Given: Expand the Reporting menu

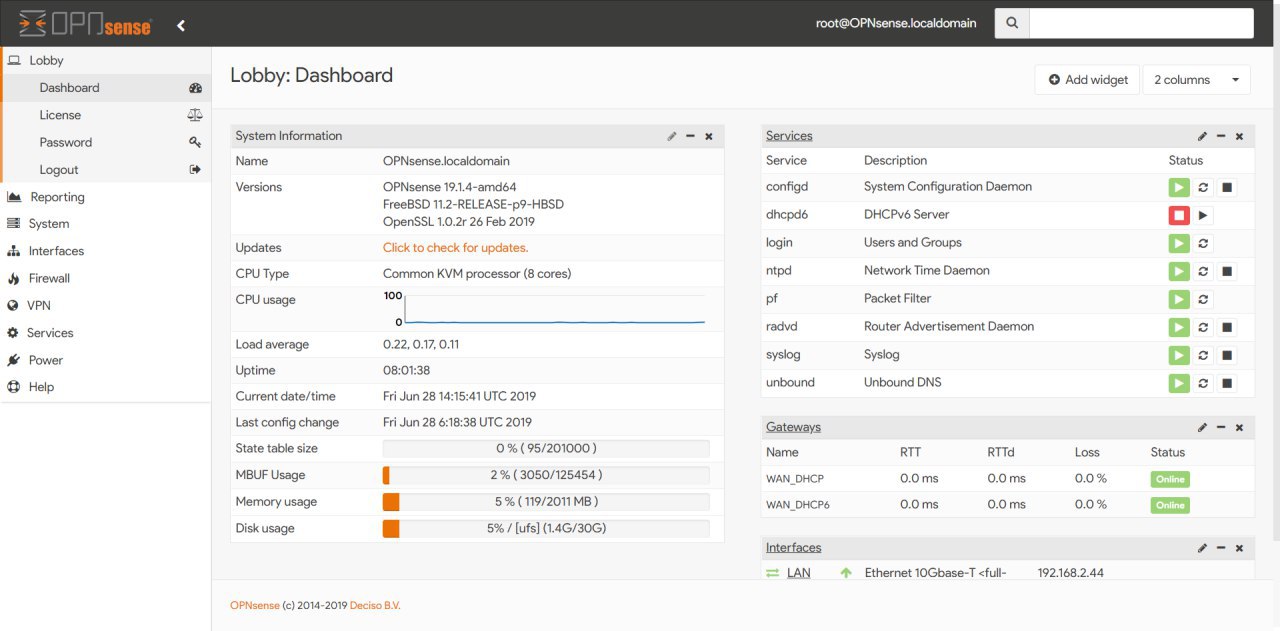Looking at the screenshot, I should click(106, 197).
